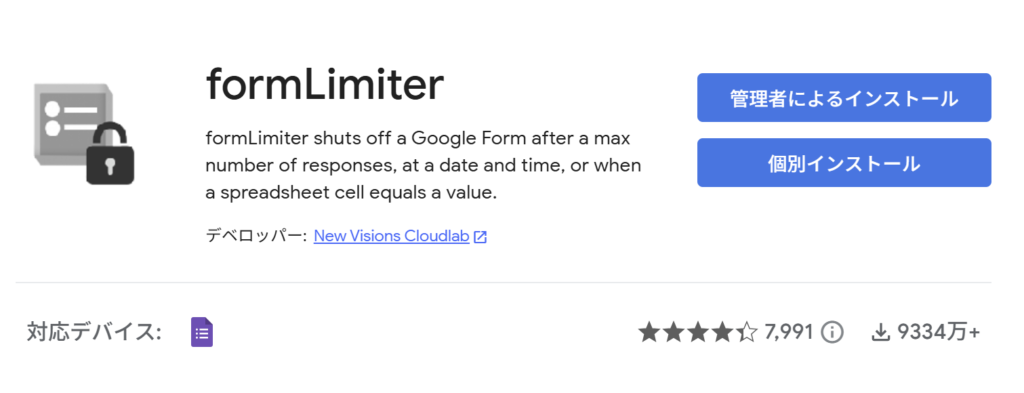1024x393 pixels.
Task: Select the fourth rating star
Action: (x=722, y=332)
